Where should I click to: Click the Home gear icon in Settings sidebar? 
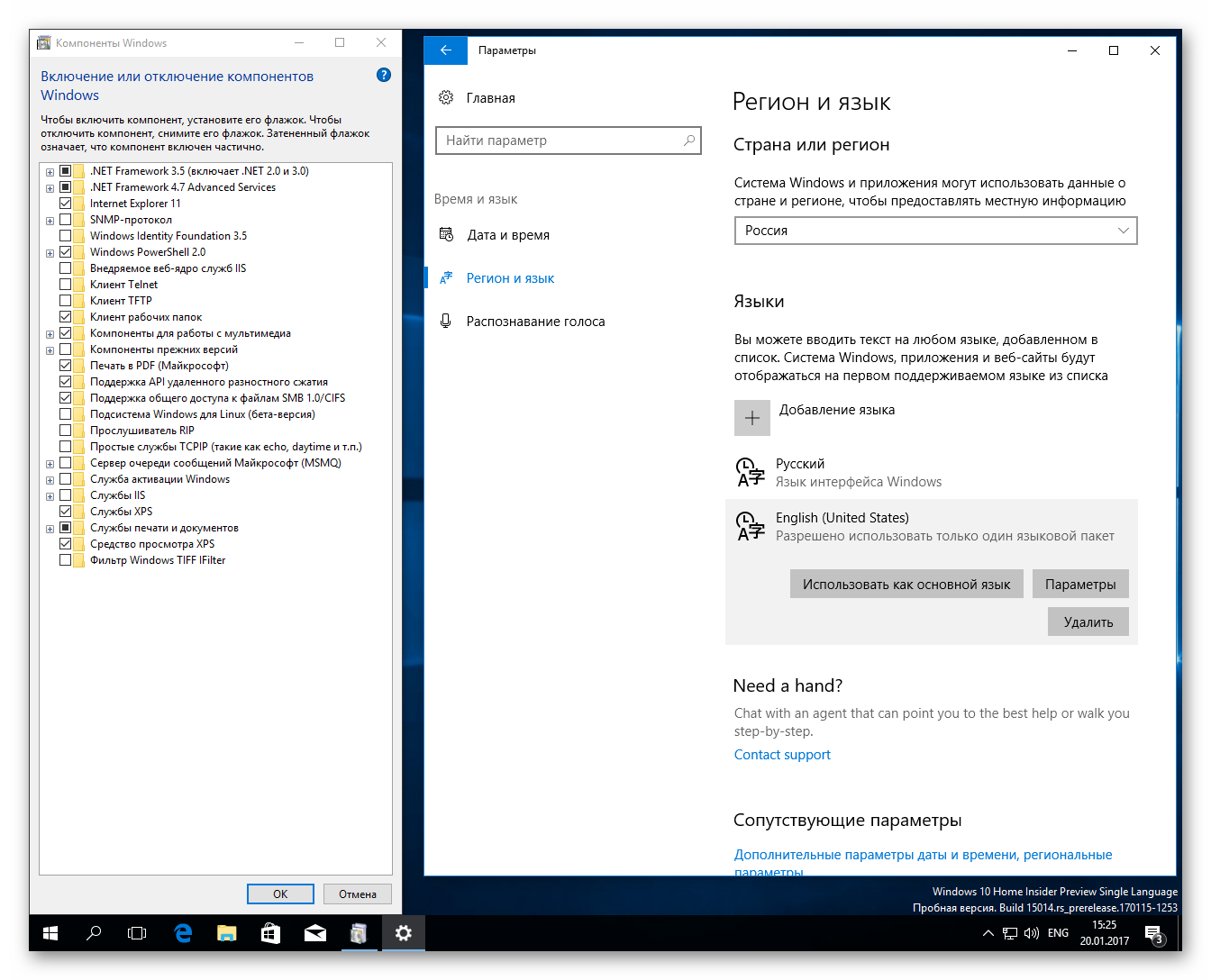[446, 97]
